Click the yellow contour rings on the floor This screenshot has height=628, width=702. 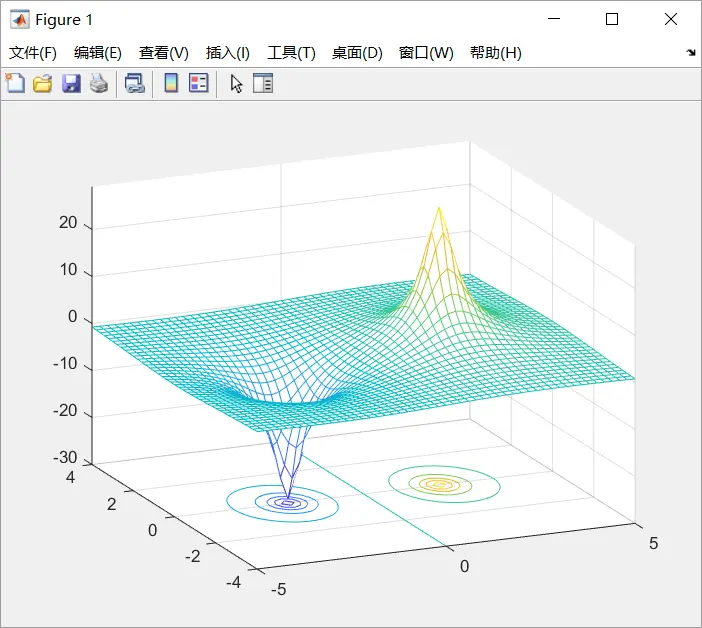[444, 484]
